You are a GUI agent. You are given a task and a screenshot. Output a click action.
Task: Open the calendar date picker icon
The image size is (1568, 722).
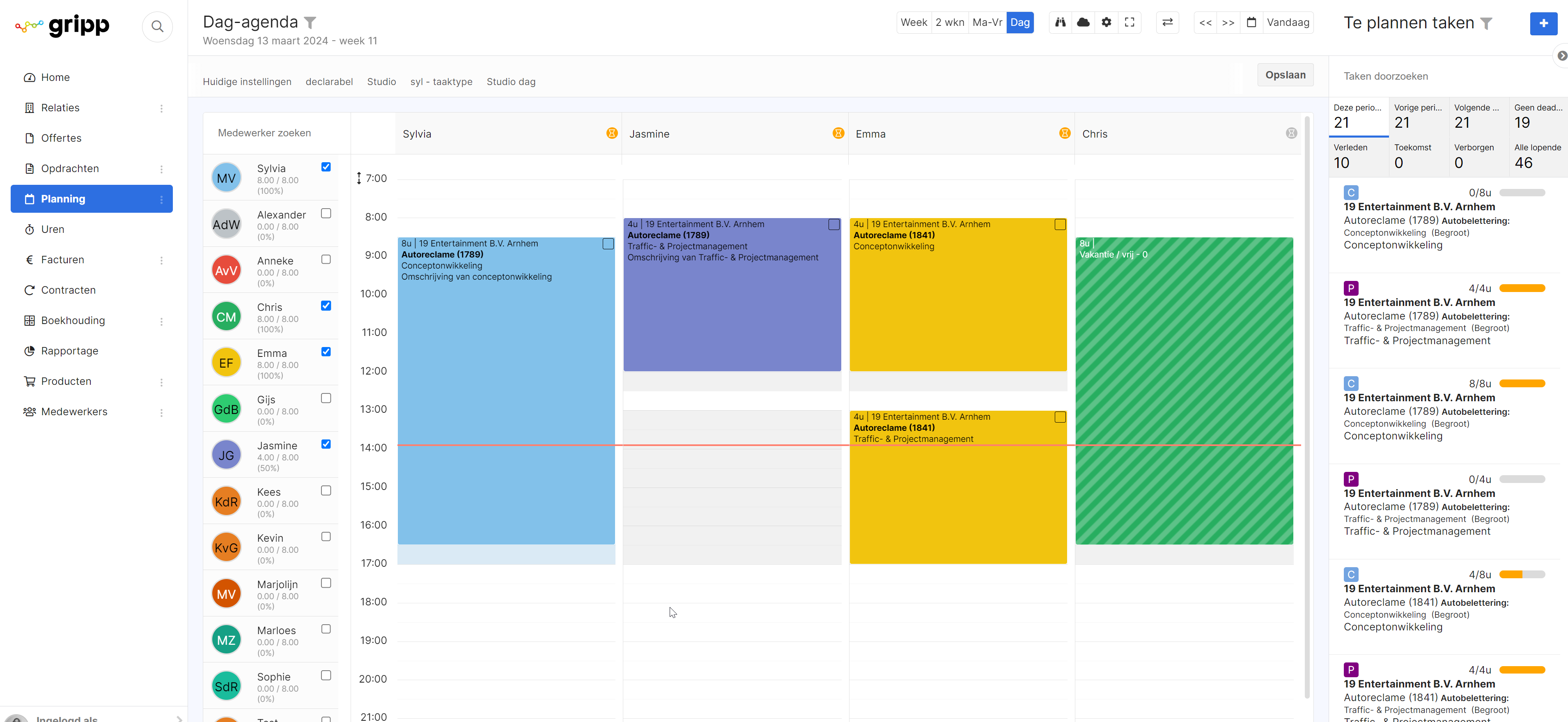1251,23
